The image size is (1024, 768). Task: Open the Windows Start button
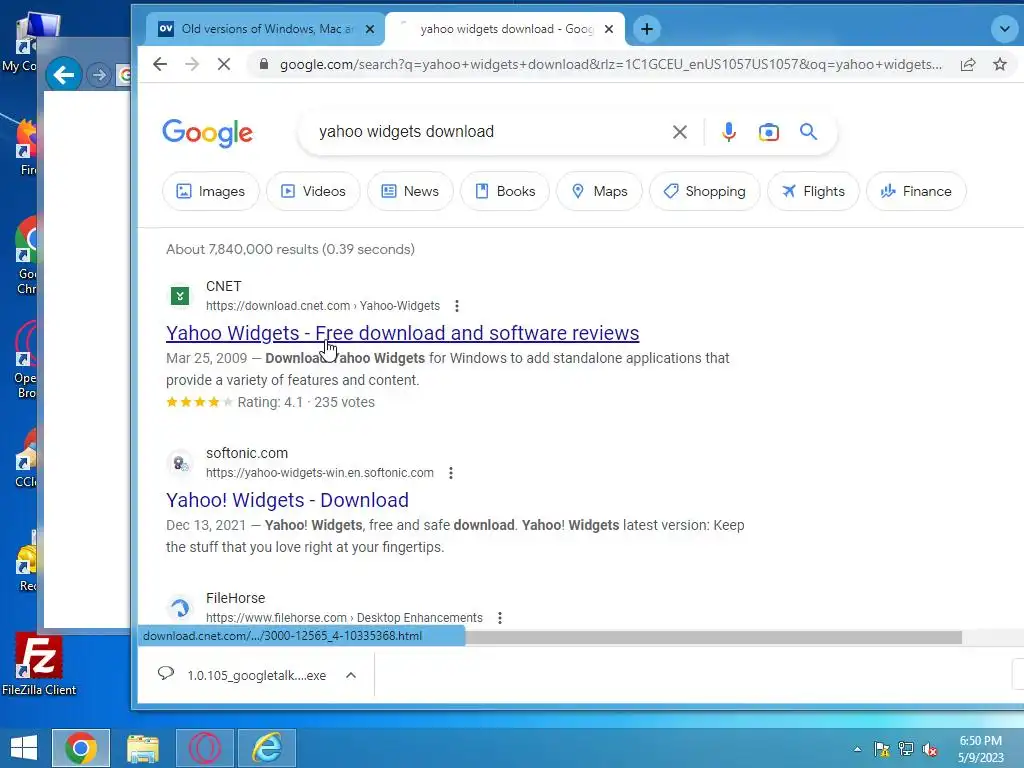click(24, 748)
